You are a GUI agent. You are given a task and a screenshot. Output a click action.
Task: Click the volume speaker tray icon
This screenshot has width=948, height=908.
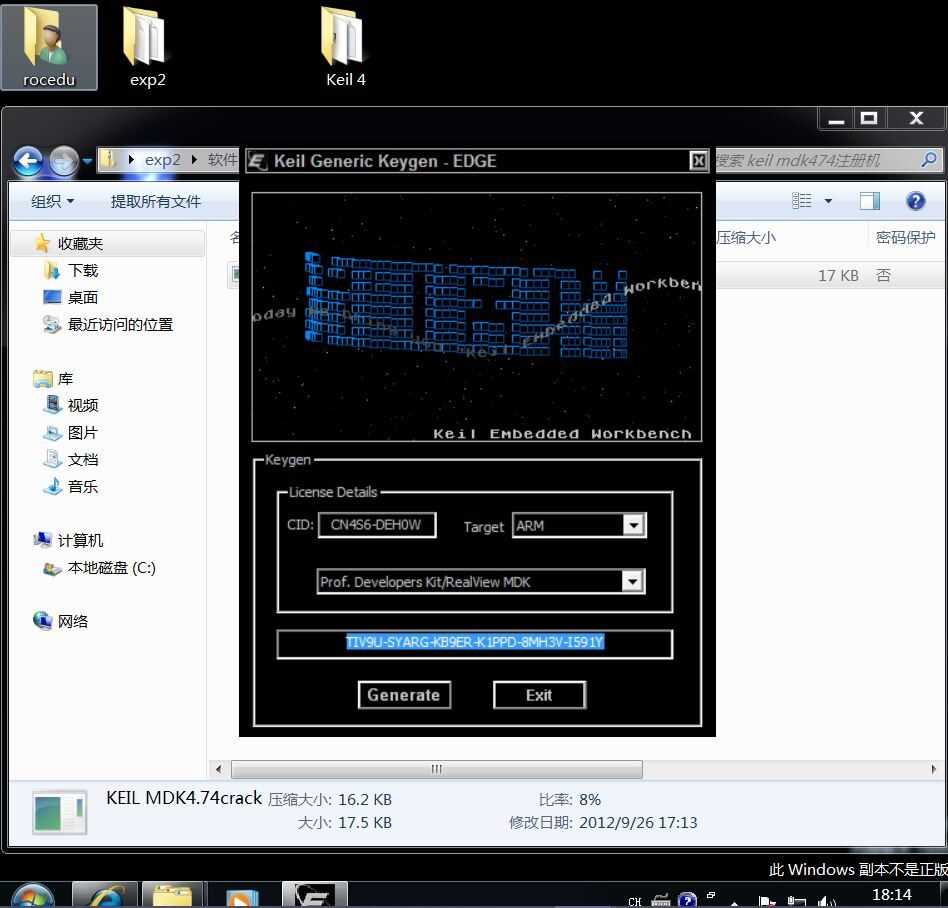click(826, 901)
